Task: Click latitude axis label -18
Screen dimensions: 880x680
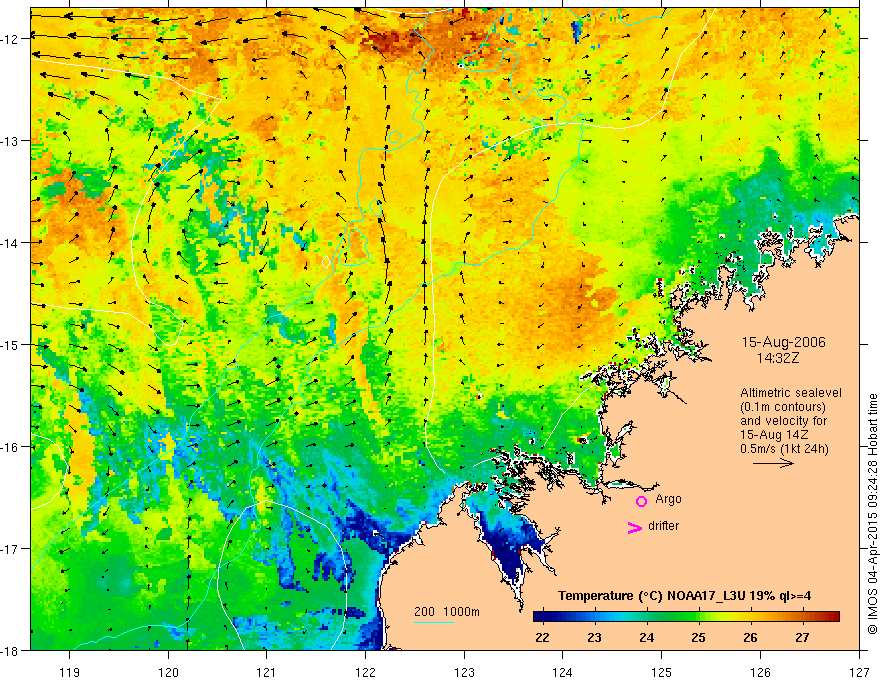Action: pos(10,650)
